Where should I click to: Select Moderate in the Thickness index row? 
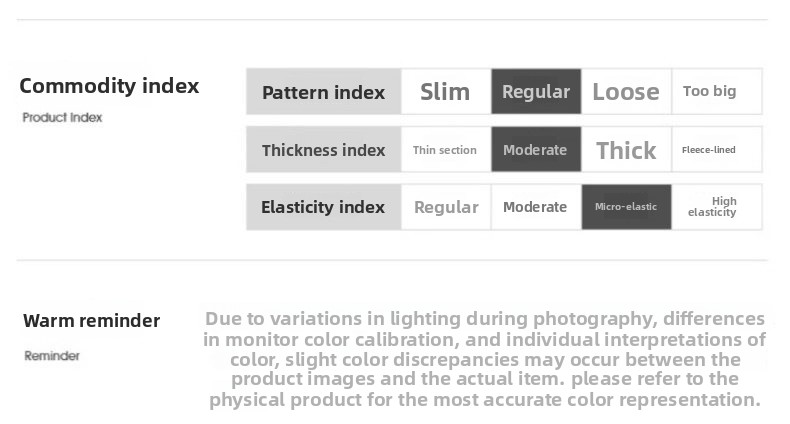536,150
